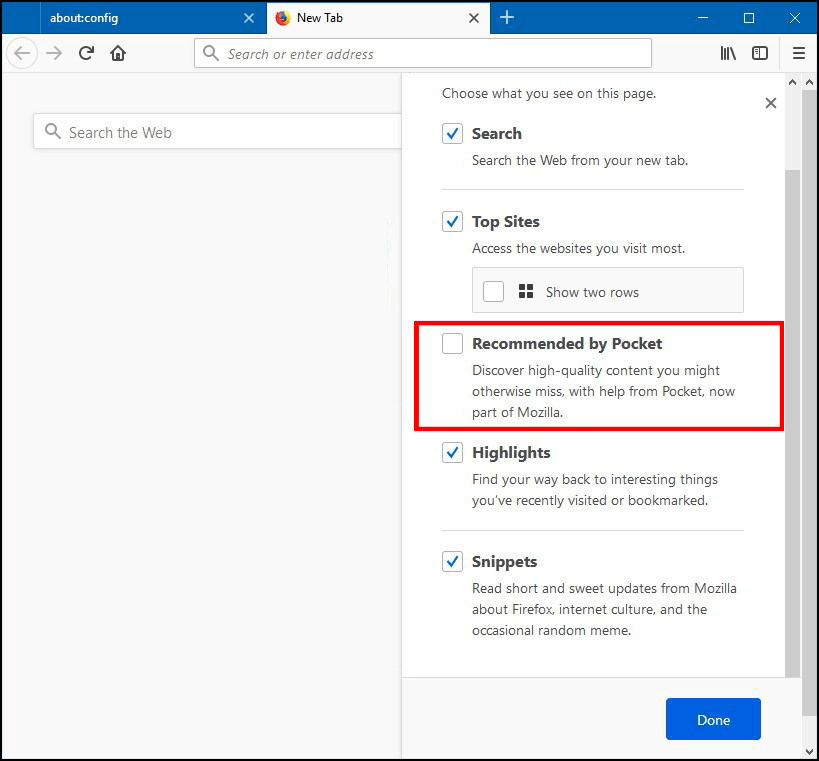Uncheck the Highlights checkbox
The width and height of the screenshot is (819, 761).
(x=452, y=452)
